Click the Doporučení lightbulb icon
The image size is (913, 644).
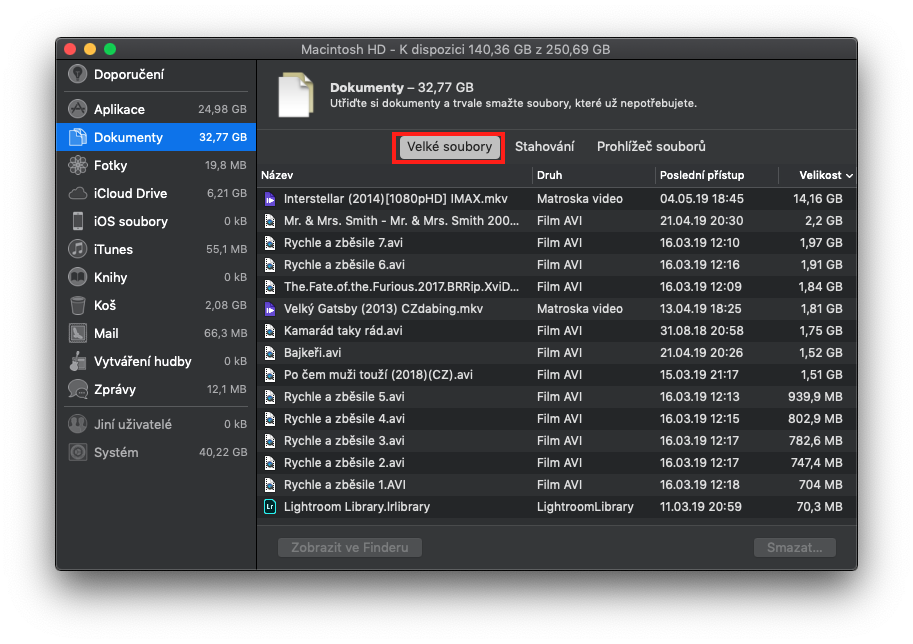pyautogui.click(x=77, y=74)
